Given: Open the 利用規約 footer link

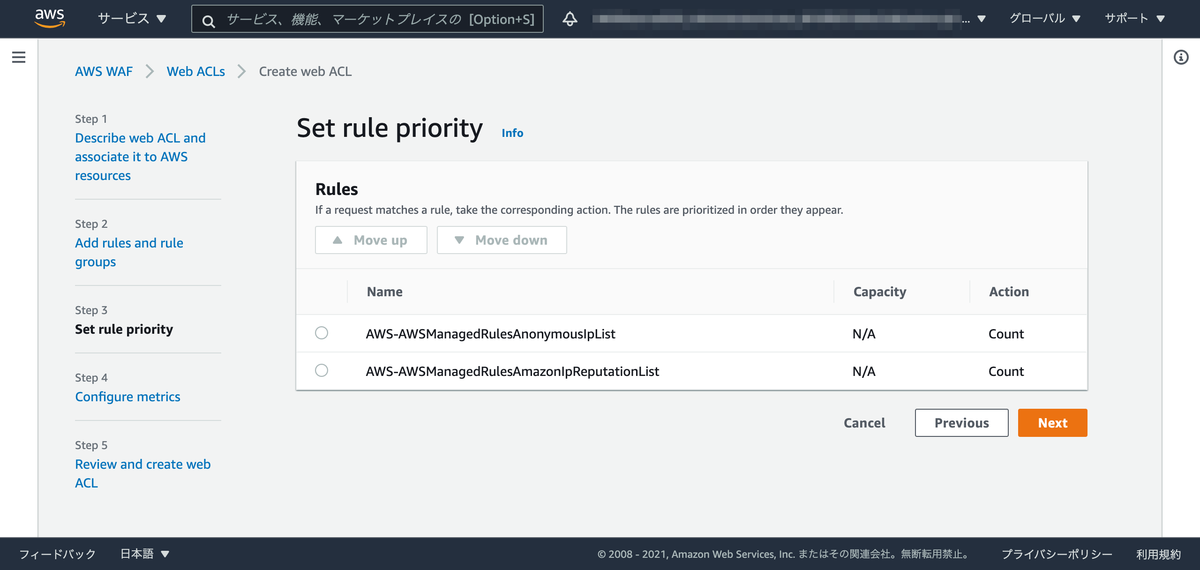Looking at the screenshot, I should pos(1158,554).
